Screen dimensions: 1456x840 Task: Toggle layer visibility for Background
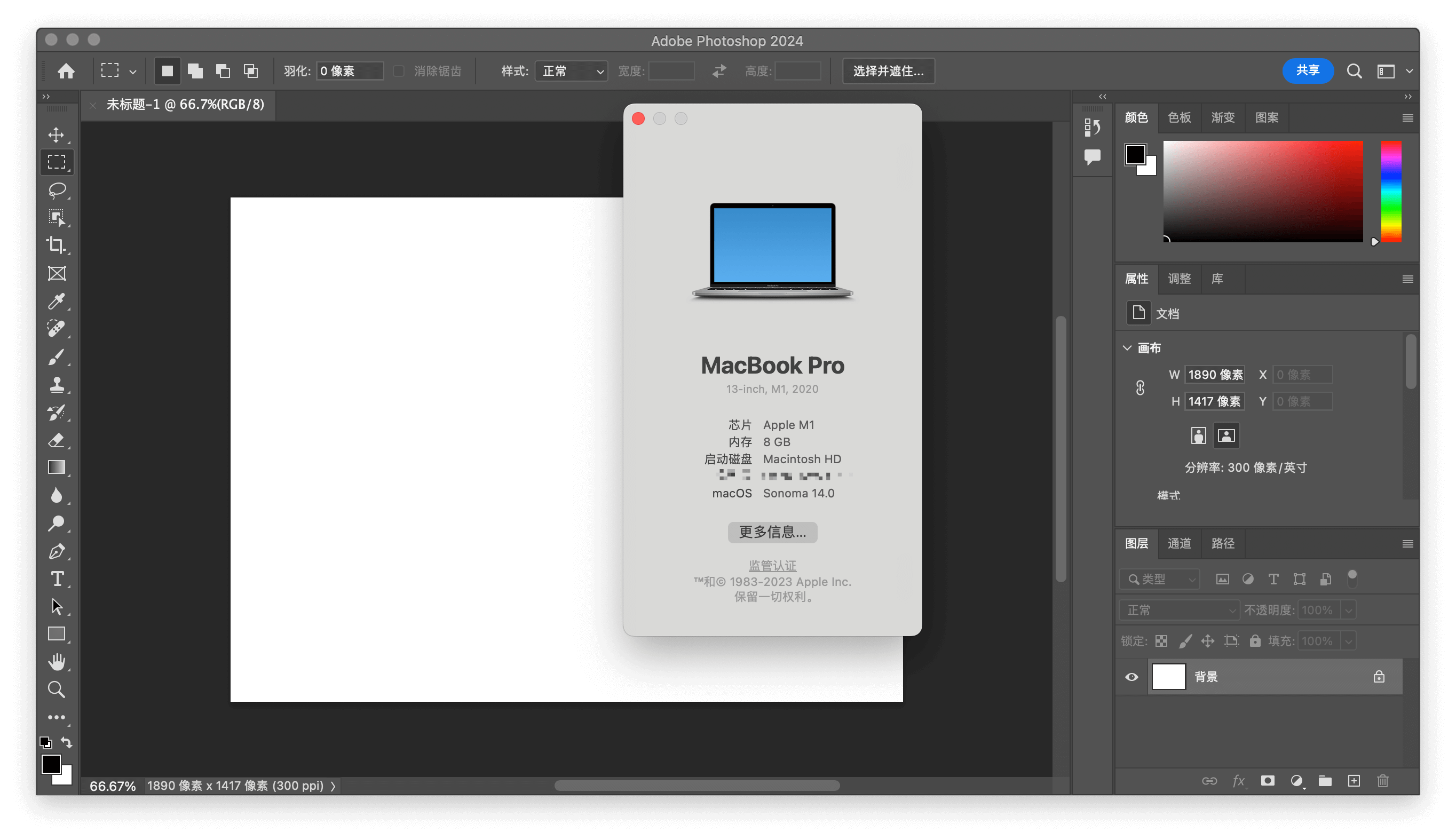1132,677
